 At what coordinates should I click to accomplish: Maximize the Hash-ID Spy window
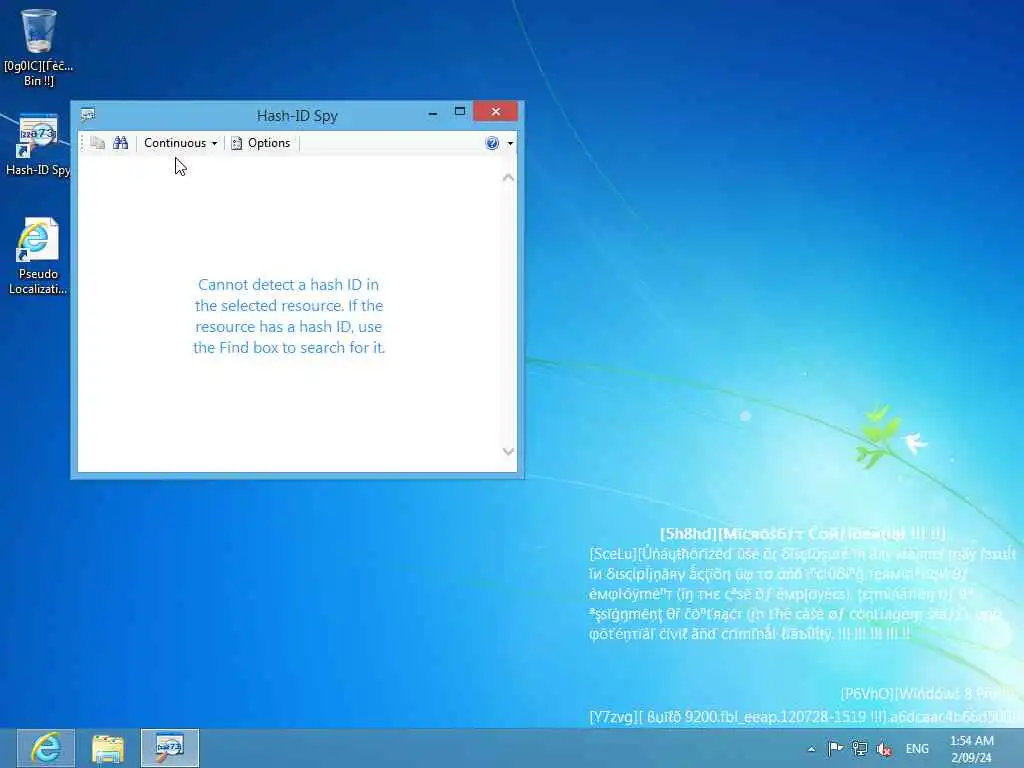coord(460,112)
